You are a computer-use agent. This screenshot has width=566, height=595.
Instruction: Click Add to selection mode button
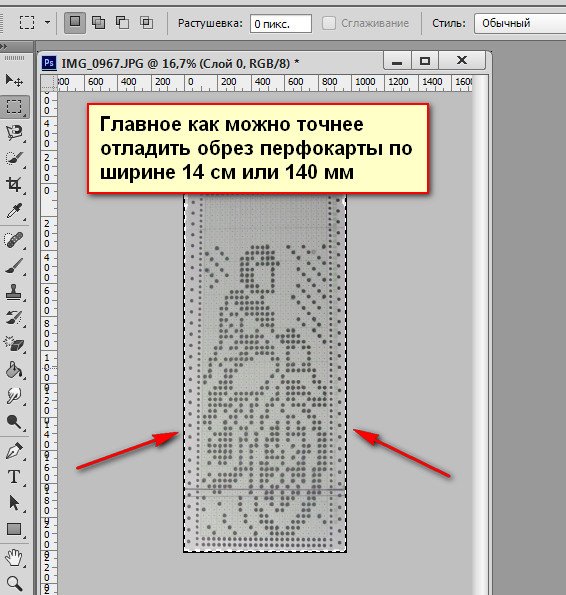click(99, 23)
